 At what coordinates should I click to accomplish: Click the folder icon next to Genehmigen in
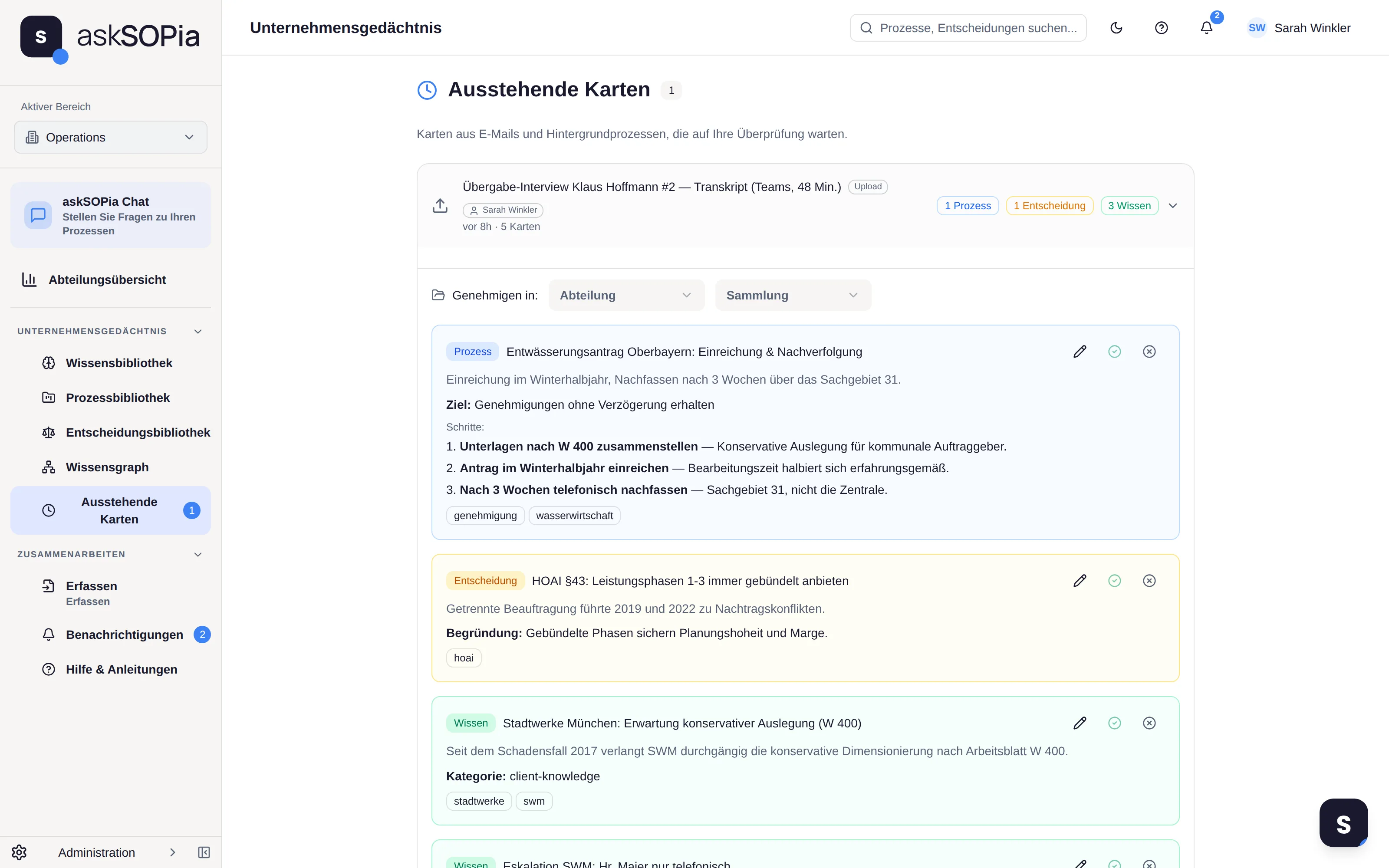coord(438,295)
